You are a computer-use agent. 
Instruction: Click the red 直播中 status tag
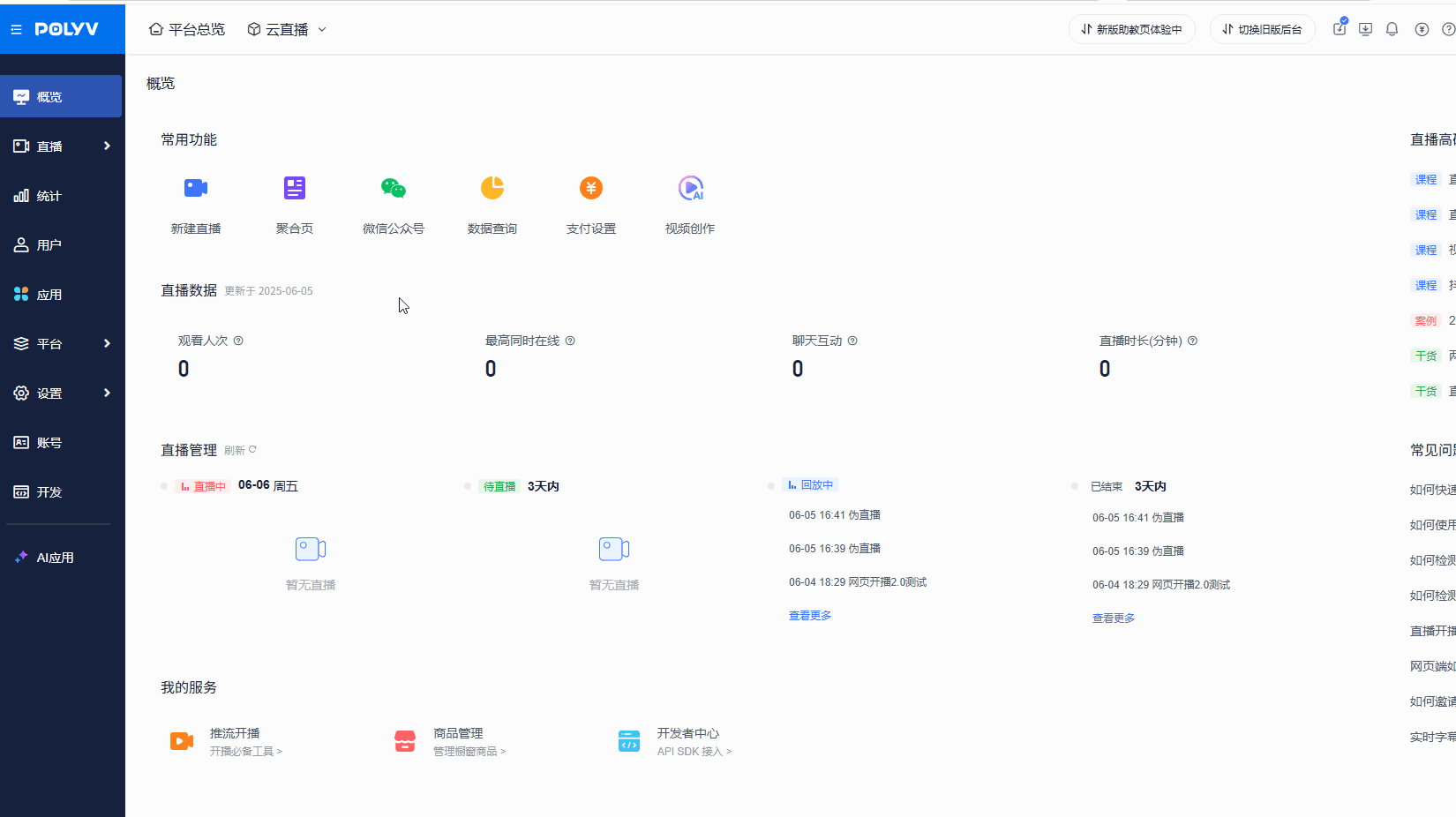click(203, 486)
